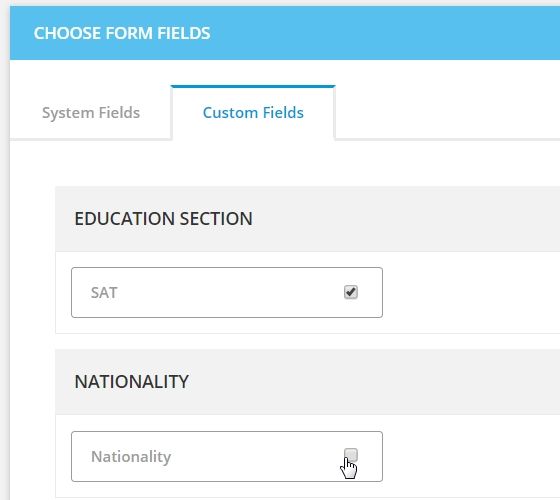Click the Choose Form Fields title

tap(122, 33)
